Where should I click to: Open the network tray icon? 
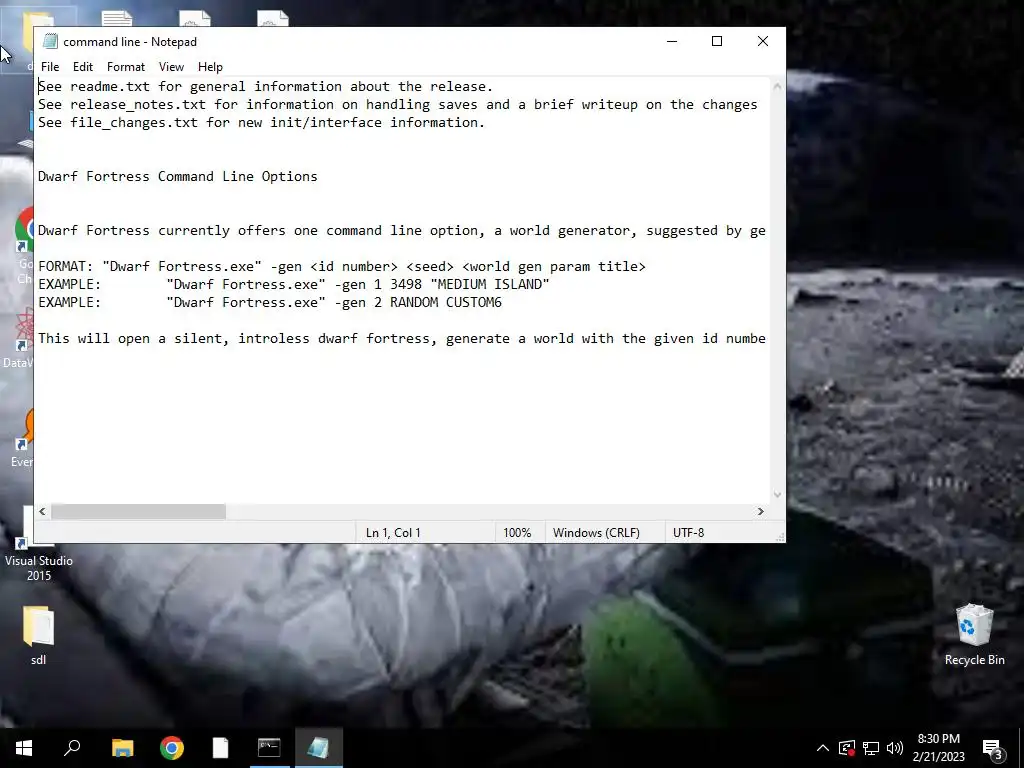pos(871,748)
